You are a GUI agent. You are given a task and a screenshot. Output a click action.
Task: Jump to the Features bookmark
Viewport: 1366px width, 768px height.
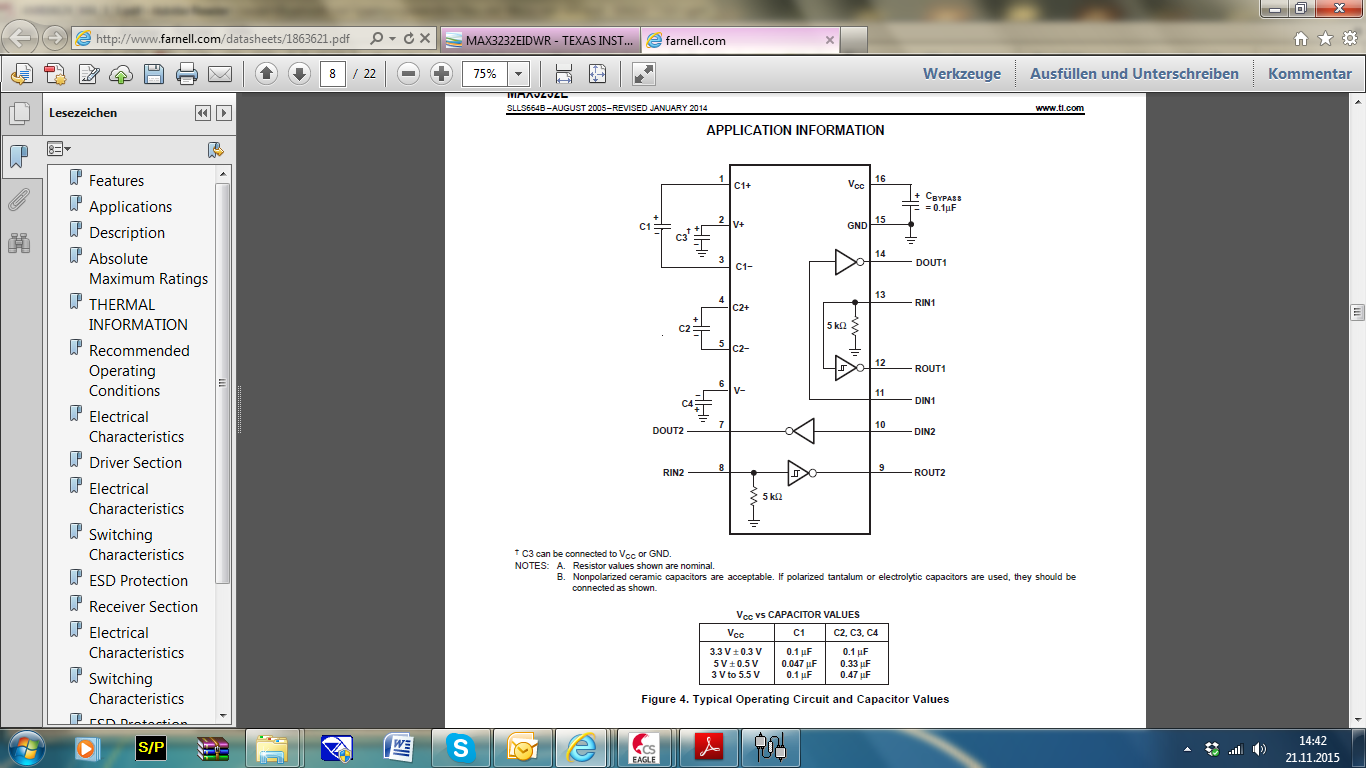coord(116,181)
